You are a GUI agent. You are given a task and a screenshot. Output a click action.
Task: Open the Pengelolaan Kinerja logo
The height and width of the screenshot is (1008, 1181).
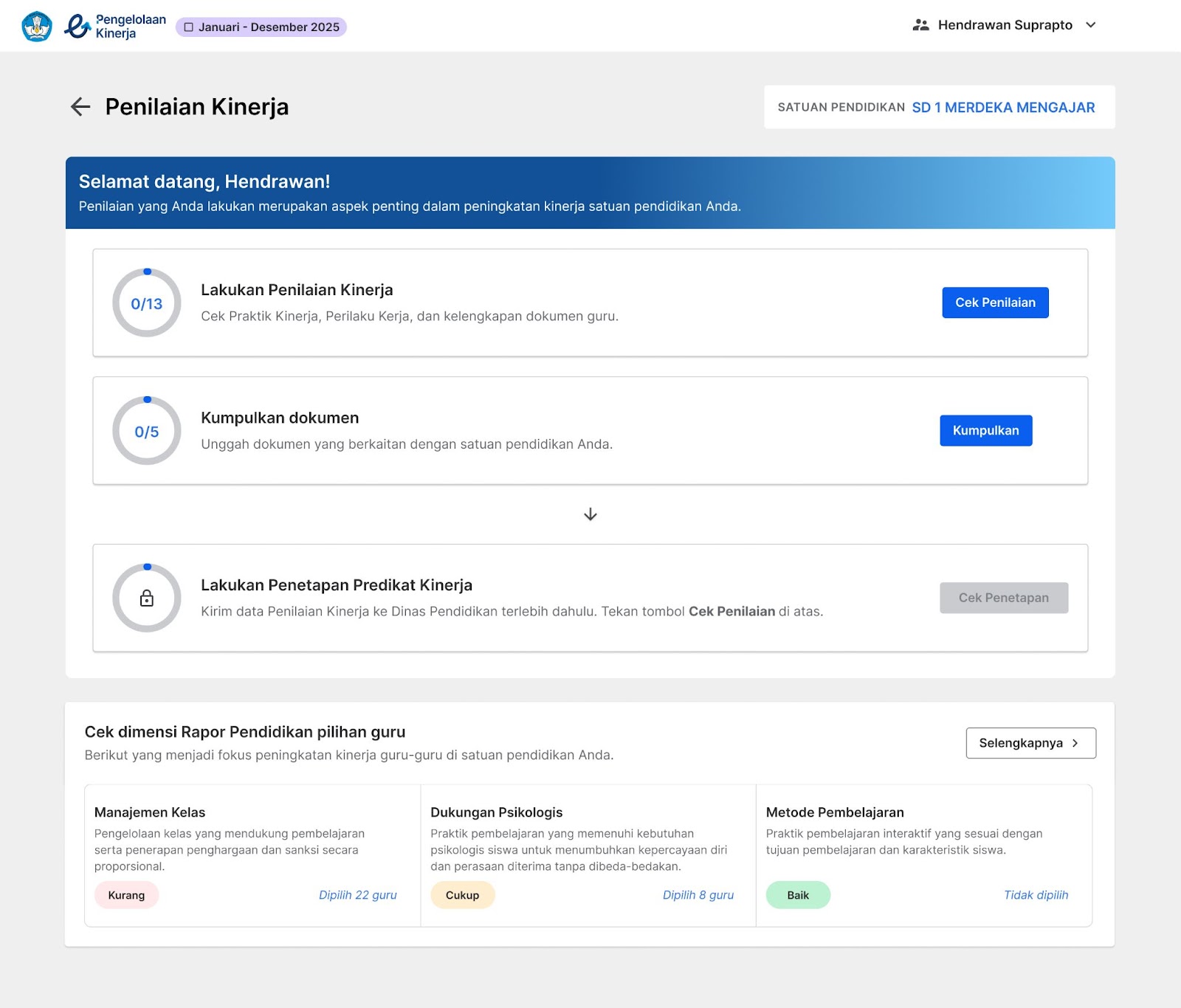[115, 27]
